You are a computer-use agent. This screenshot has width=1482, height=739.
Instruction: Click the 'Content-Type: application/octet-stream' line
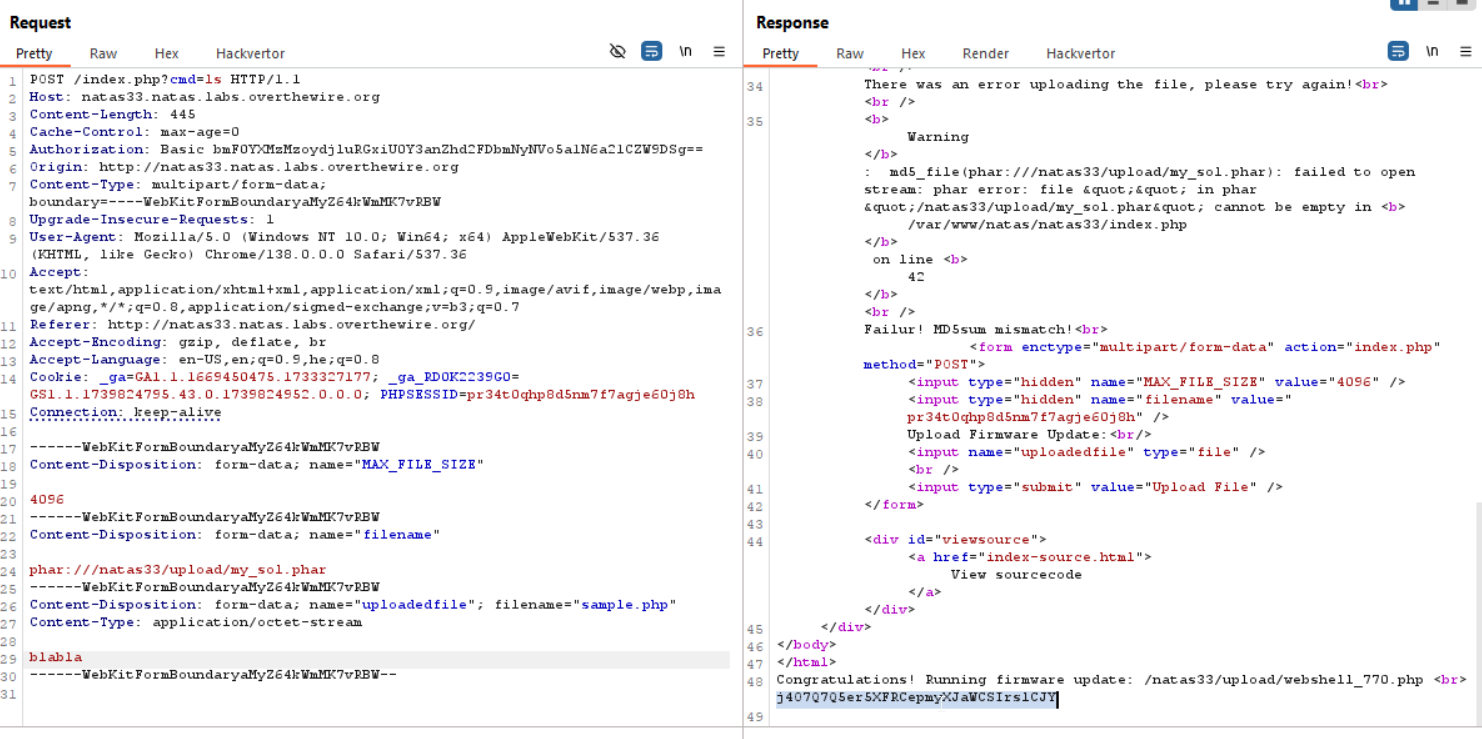tap(196, 622)
